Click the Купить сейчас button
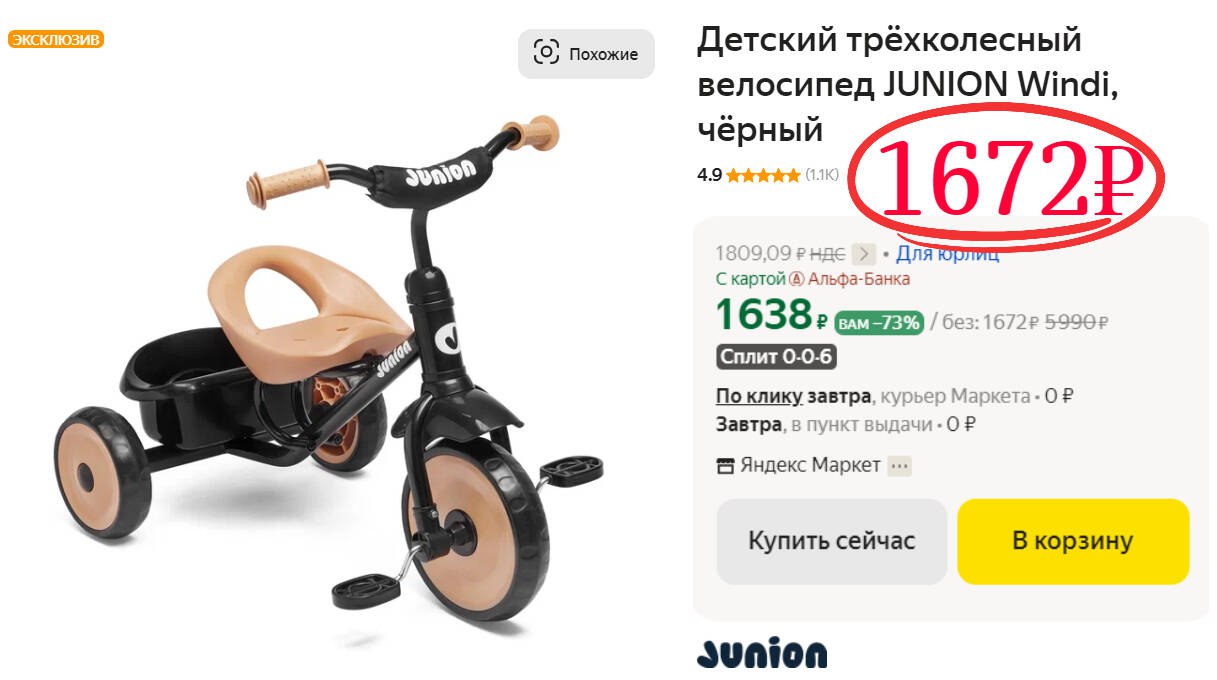Screen dimensions: 1217x680 pos(832,541)
